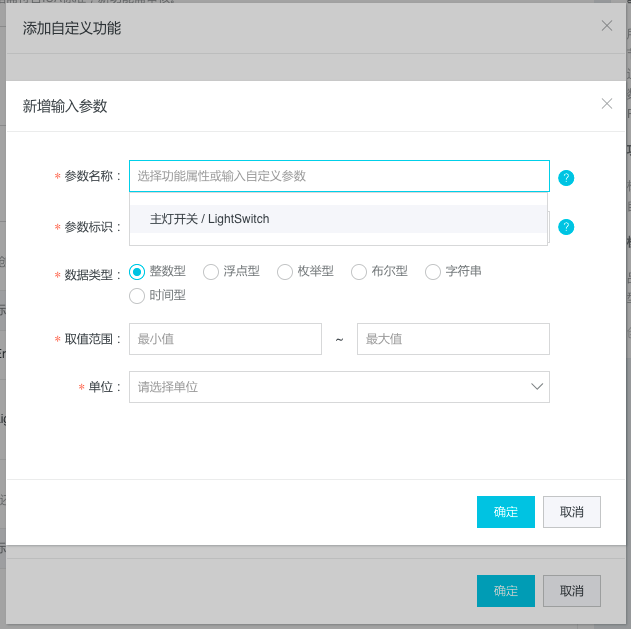Select the 字符串 data type radio
Image resolution: width=631 pixels, height=629 pixels.
pyautogui.click(x=433, y=271)
